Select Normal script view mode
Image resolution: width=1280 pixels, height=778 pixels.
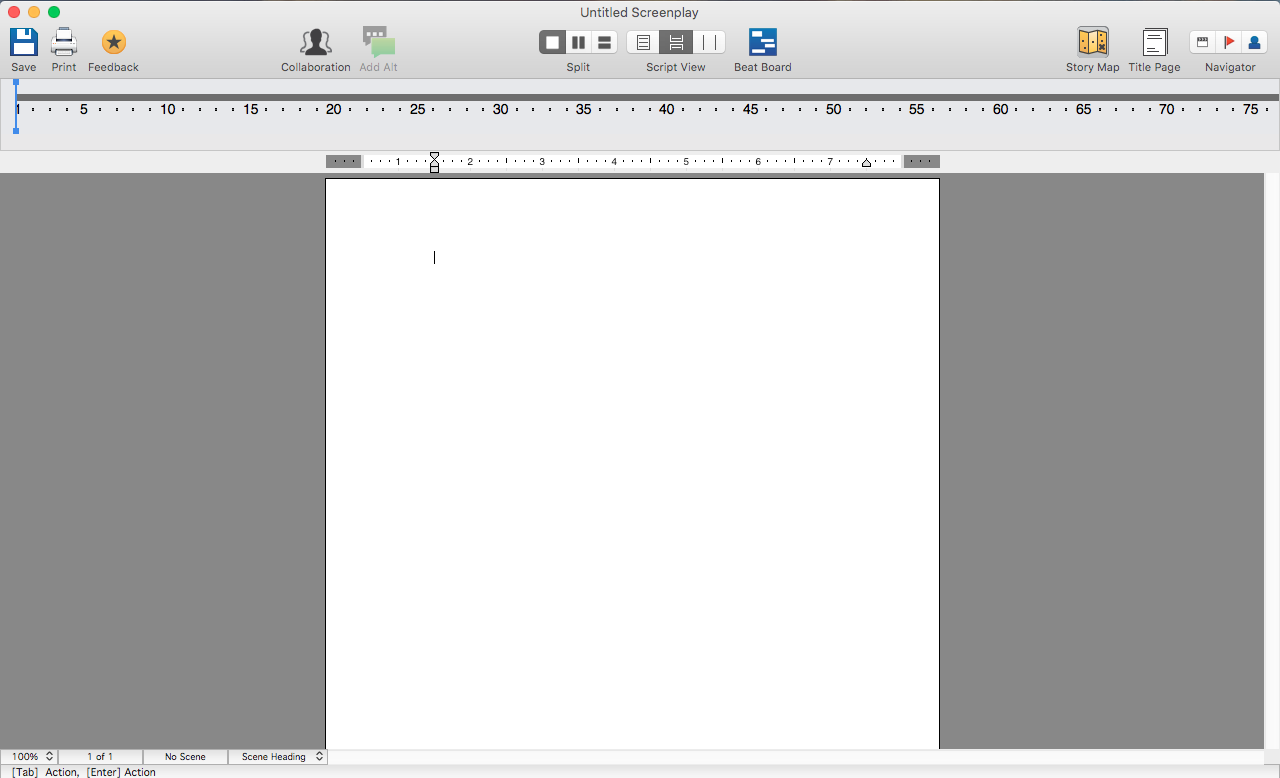(x=643, y=42)
